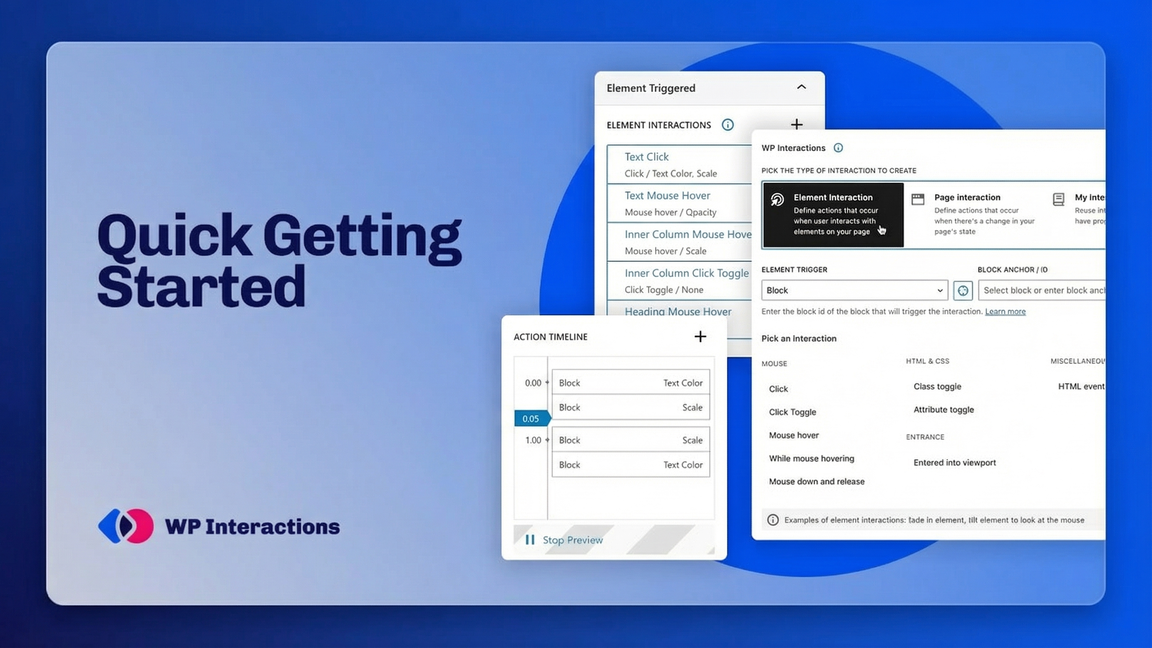
Task: Open the Heading Mouse Hover interaction
Action: [680, 312]
